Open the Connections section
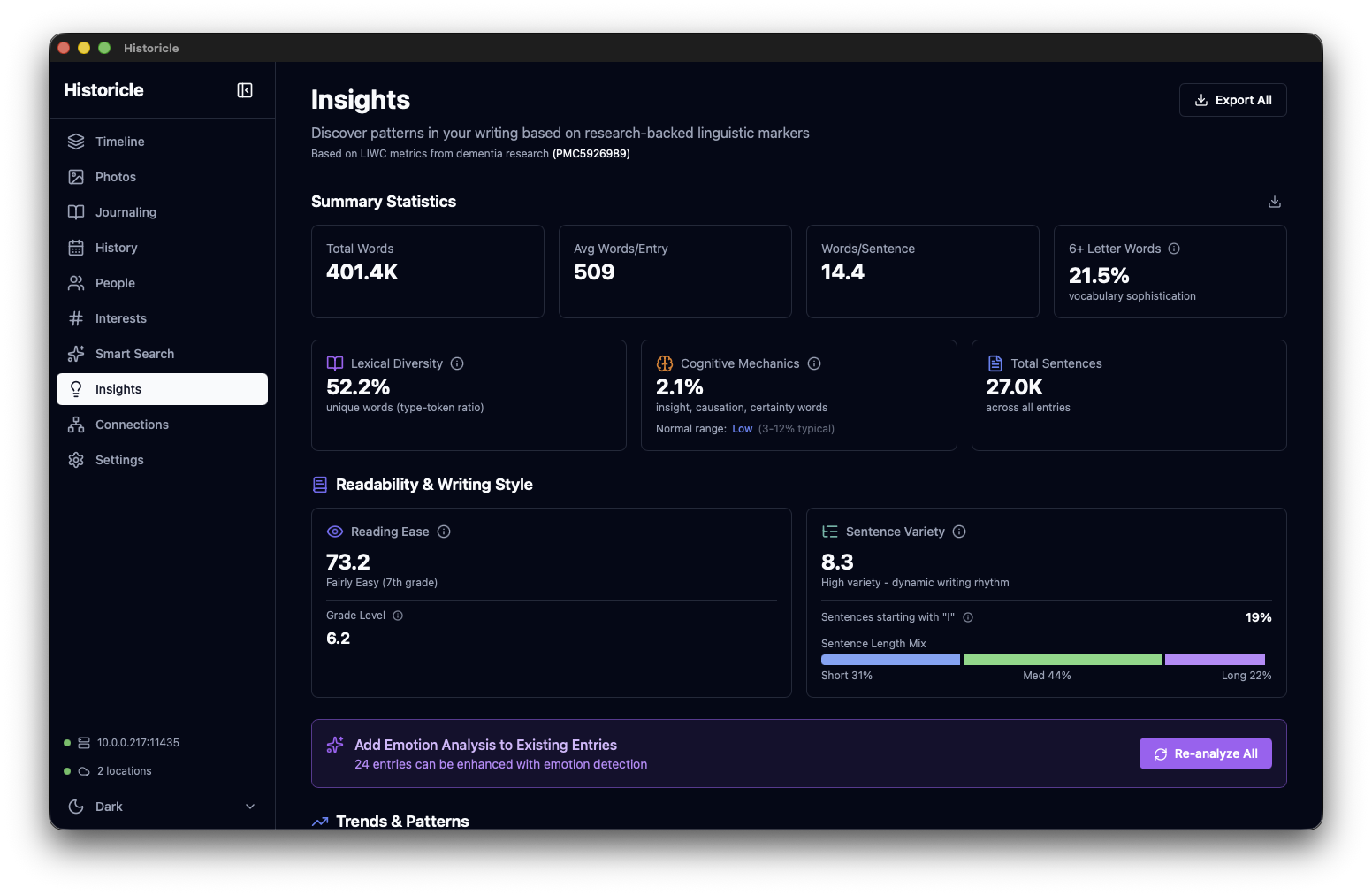 coord(130,425)
